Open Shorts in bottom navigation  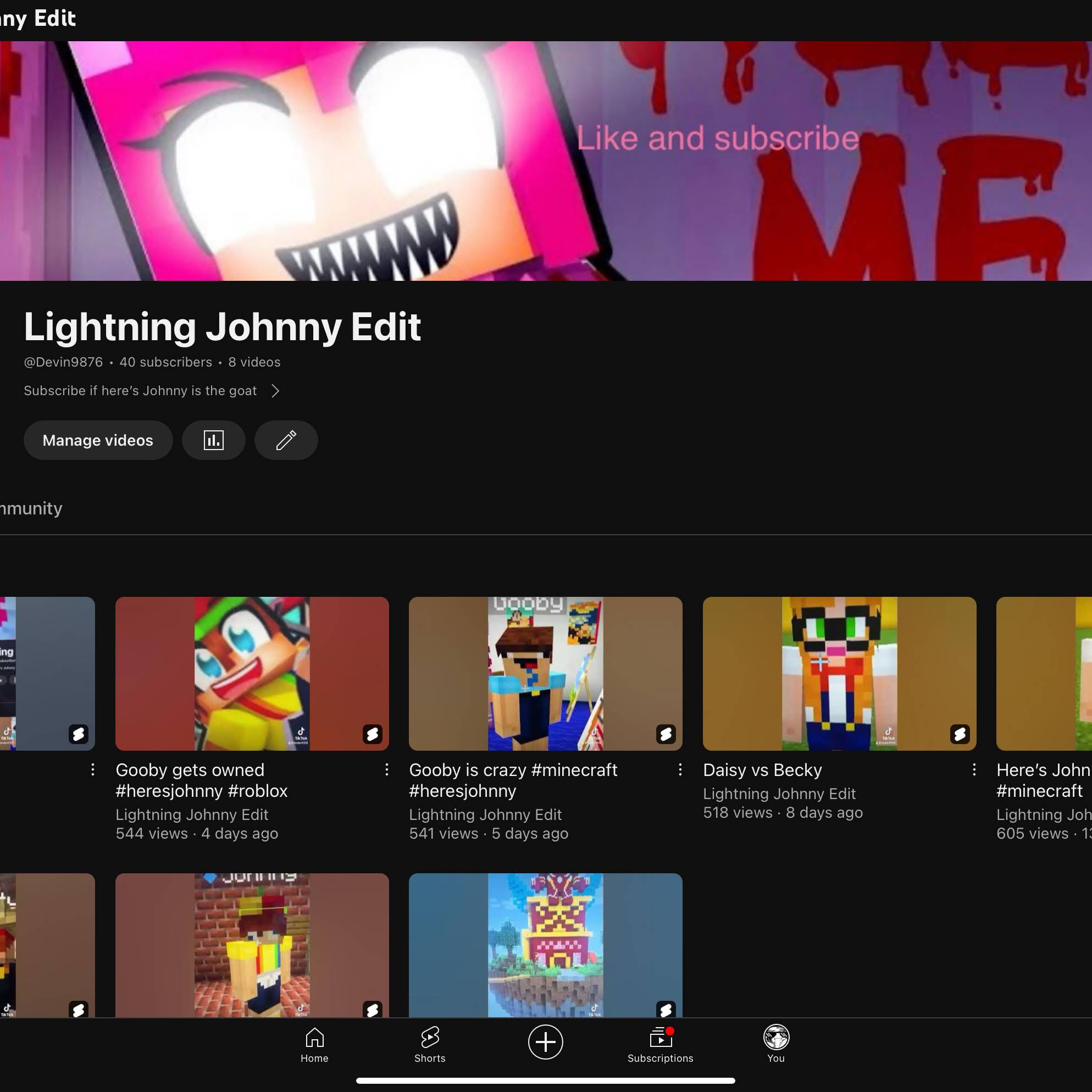(430, 1045)
